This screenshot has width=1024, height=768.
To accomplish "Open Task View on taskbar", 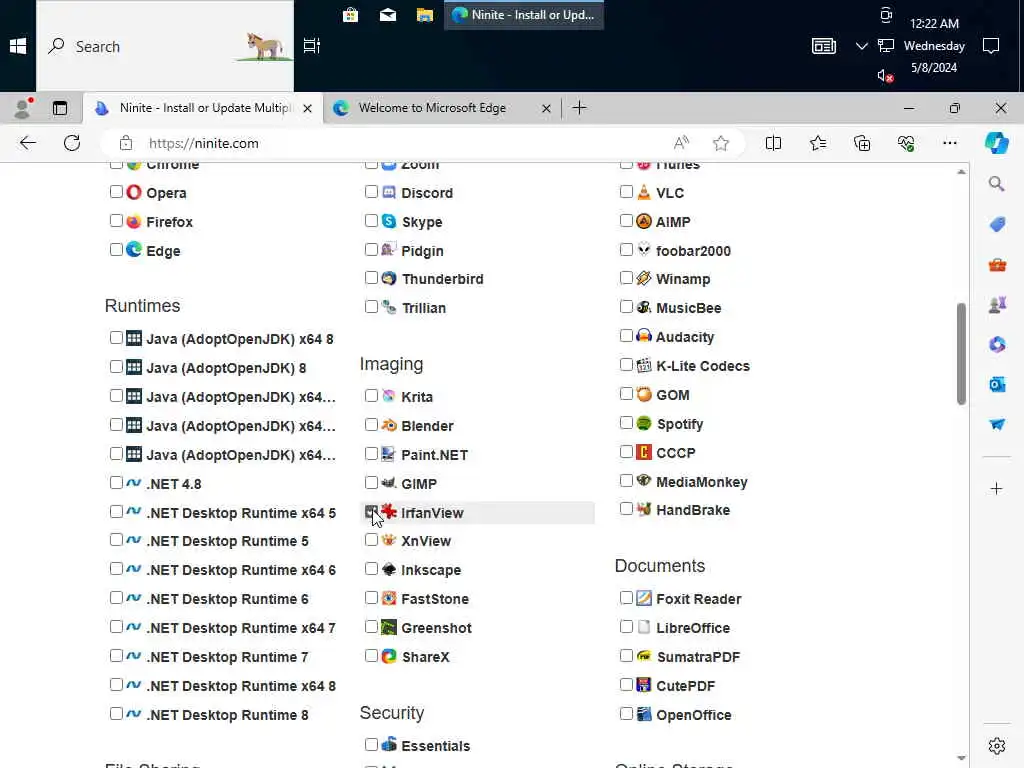I will coord(312,46).
